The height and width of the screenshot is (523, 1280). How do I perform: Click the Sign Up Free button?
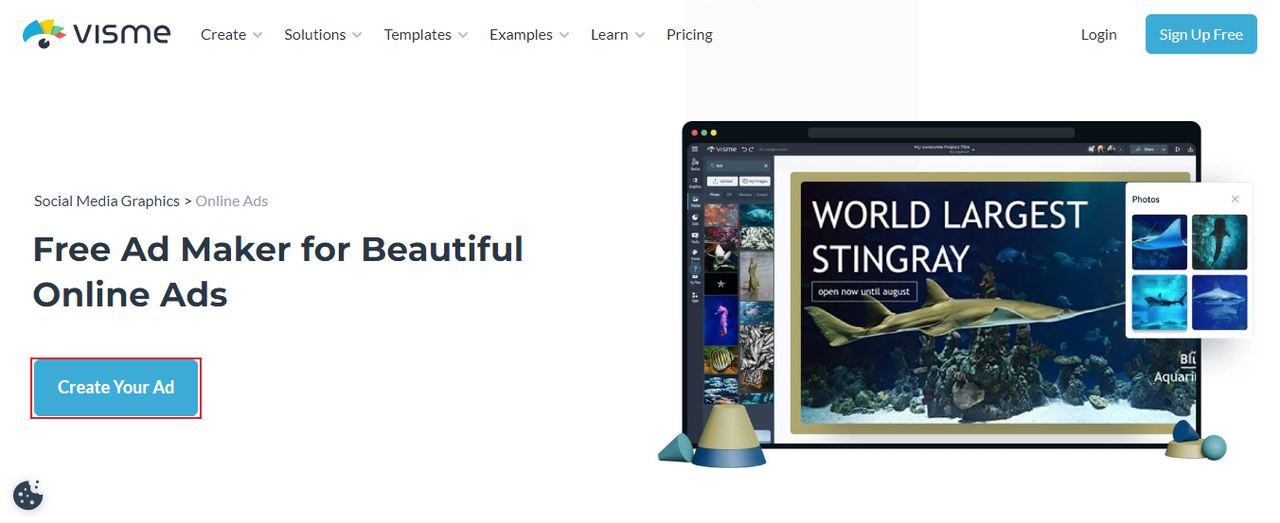click(x=1201, y=34)
